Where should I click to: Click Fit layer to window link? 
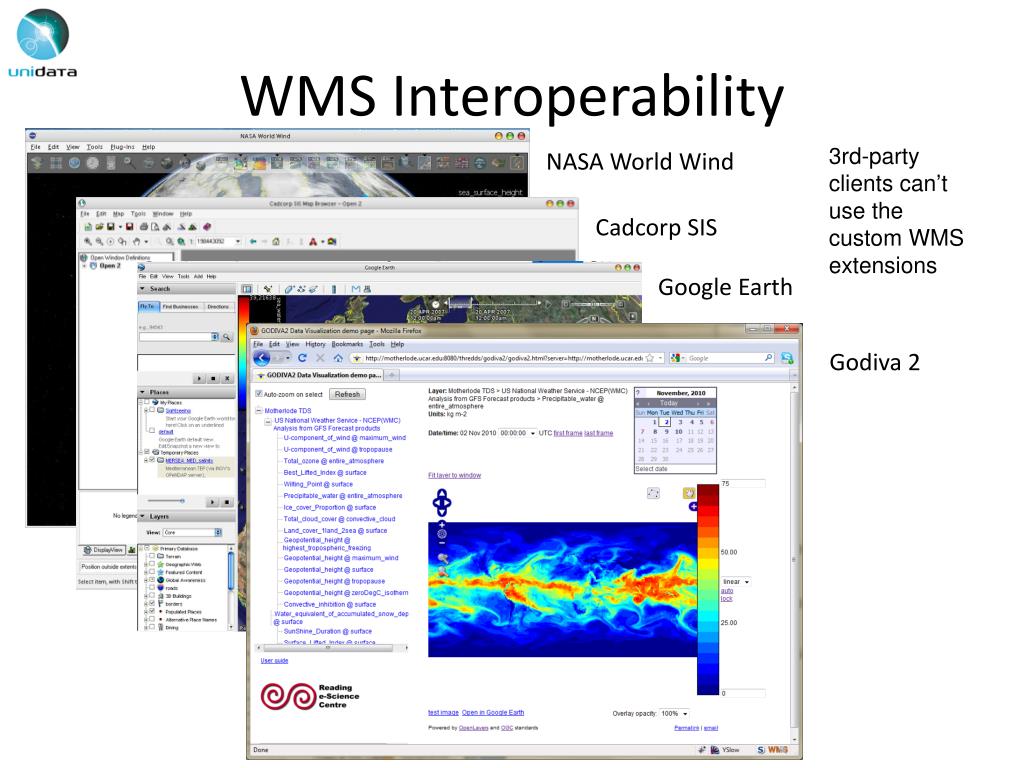(455, 475)
